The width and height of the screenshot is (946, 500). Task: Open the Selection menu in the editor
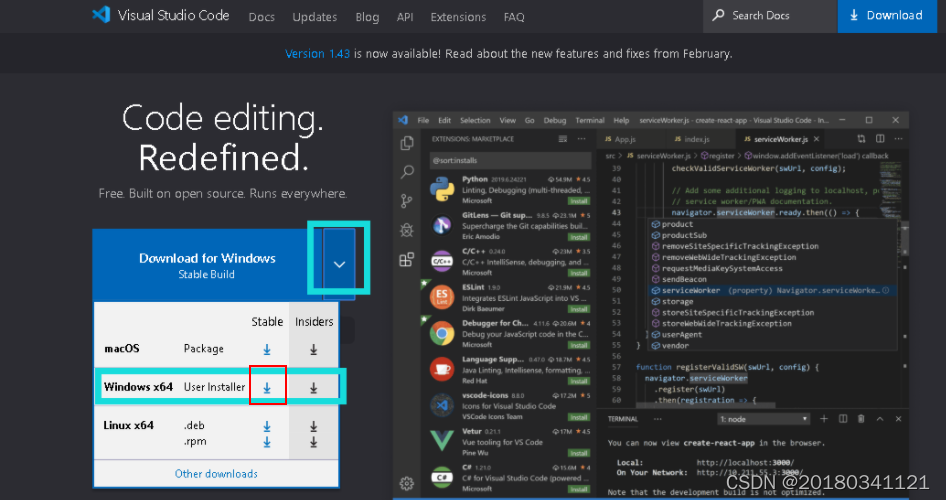pyautogui.click(x=475, y=121)
